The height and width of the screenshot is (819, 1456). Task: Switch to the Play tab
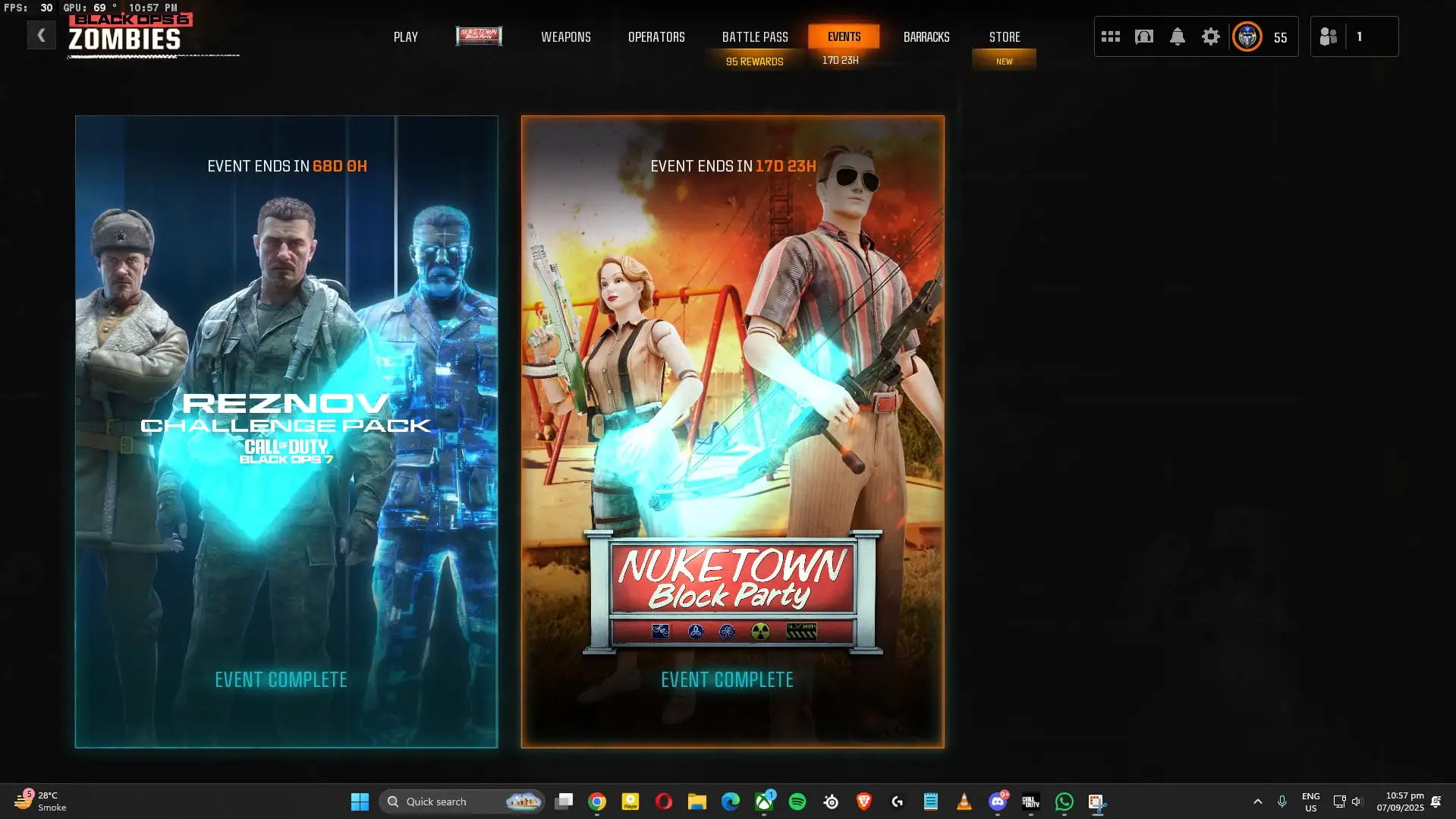coord(405,36)
